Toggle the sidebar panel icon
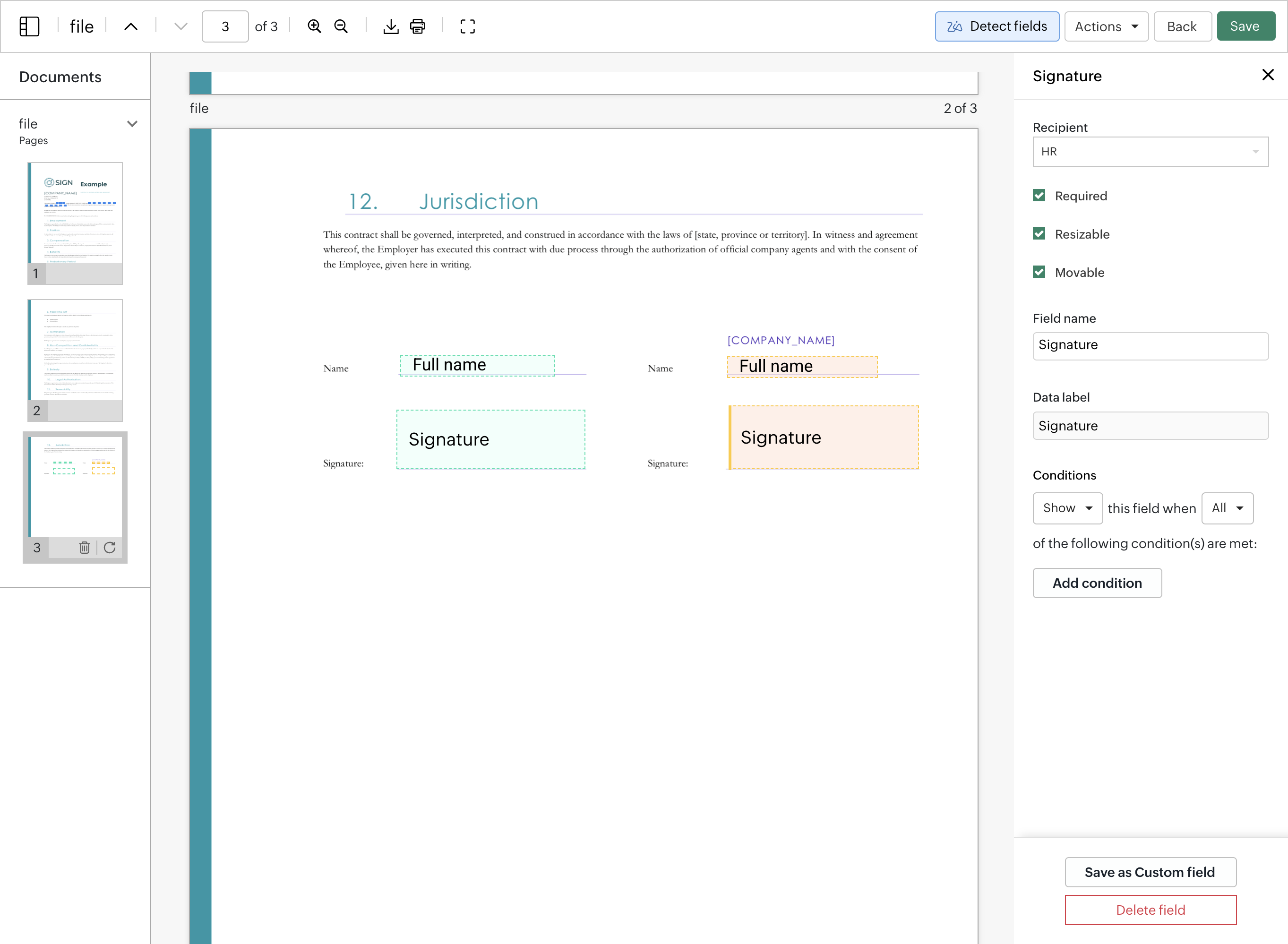 [x=29, y=26]
